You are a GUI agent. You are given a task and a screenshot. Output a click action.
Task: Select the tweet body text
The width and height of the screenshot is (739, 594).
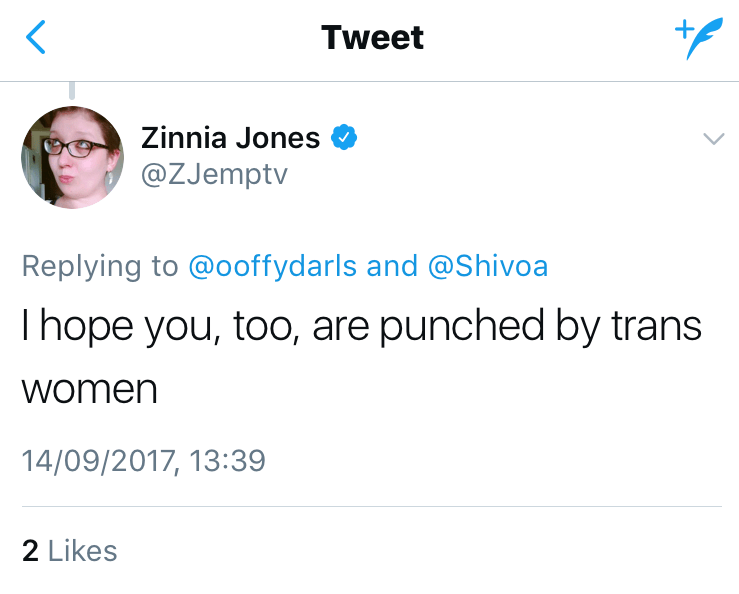(x=361, y=357)
